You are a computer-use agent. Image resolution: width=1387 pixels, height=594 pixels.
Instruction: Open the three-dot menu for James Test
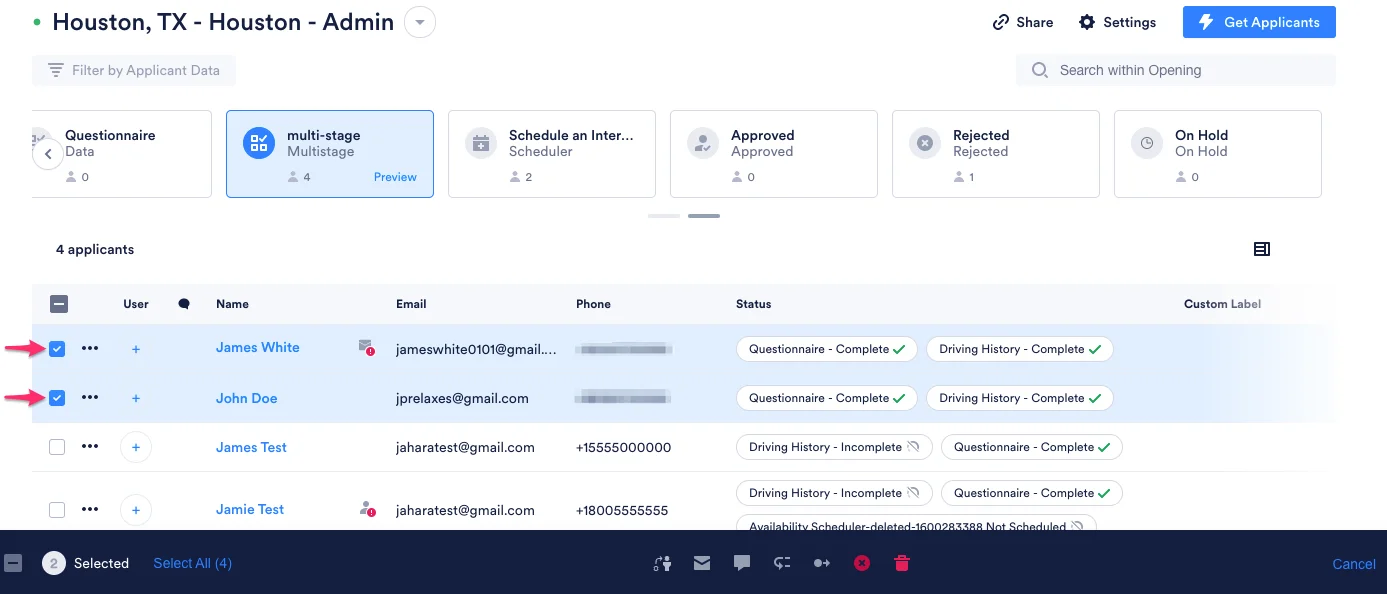[x=90, y=446]
